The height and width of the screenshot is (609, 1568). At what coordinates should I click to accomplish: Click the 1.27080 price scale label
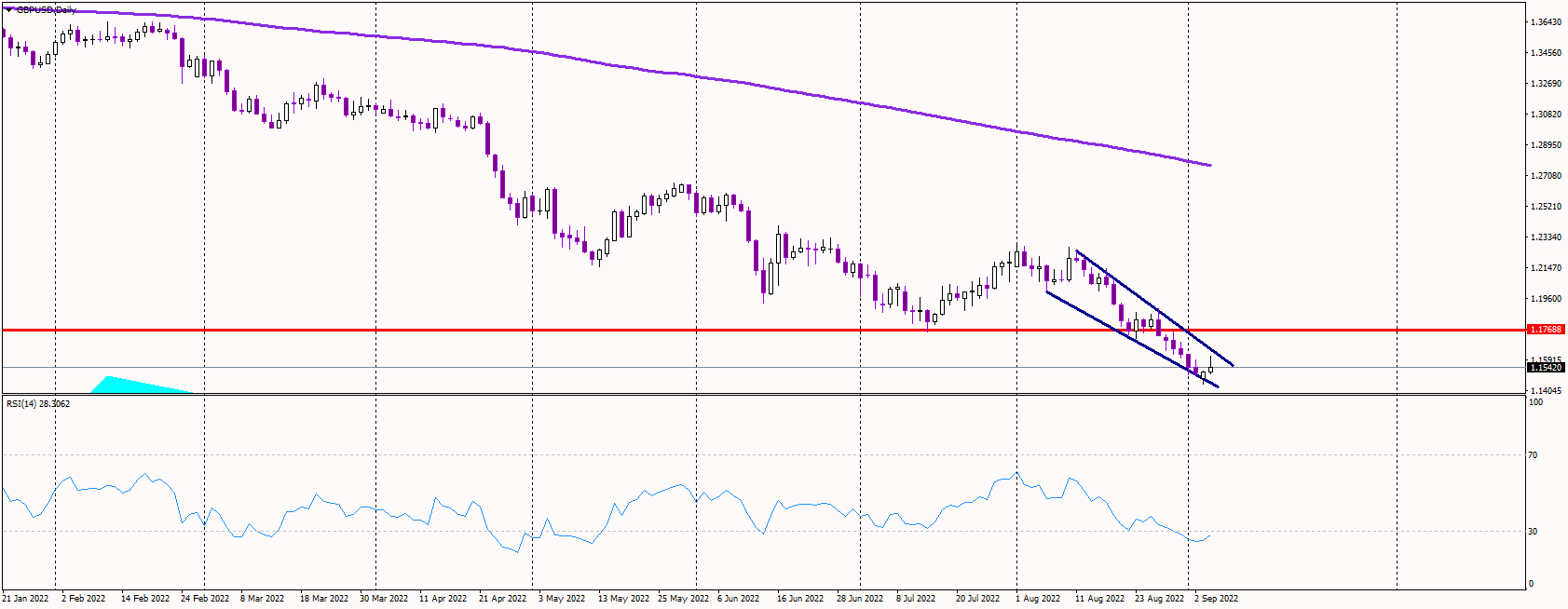pos(1547,176)
